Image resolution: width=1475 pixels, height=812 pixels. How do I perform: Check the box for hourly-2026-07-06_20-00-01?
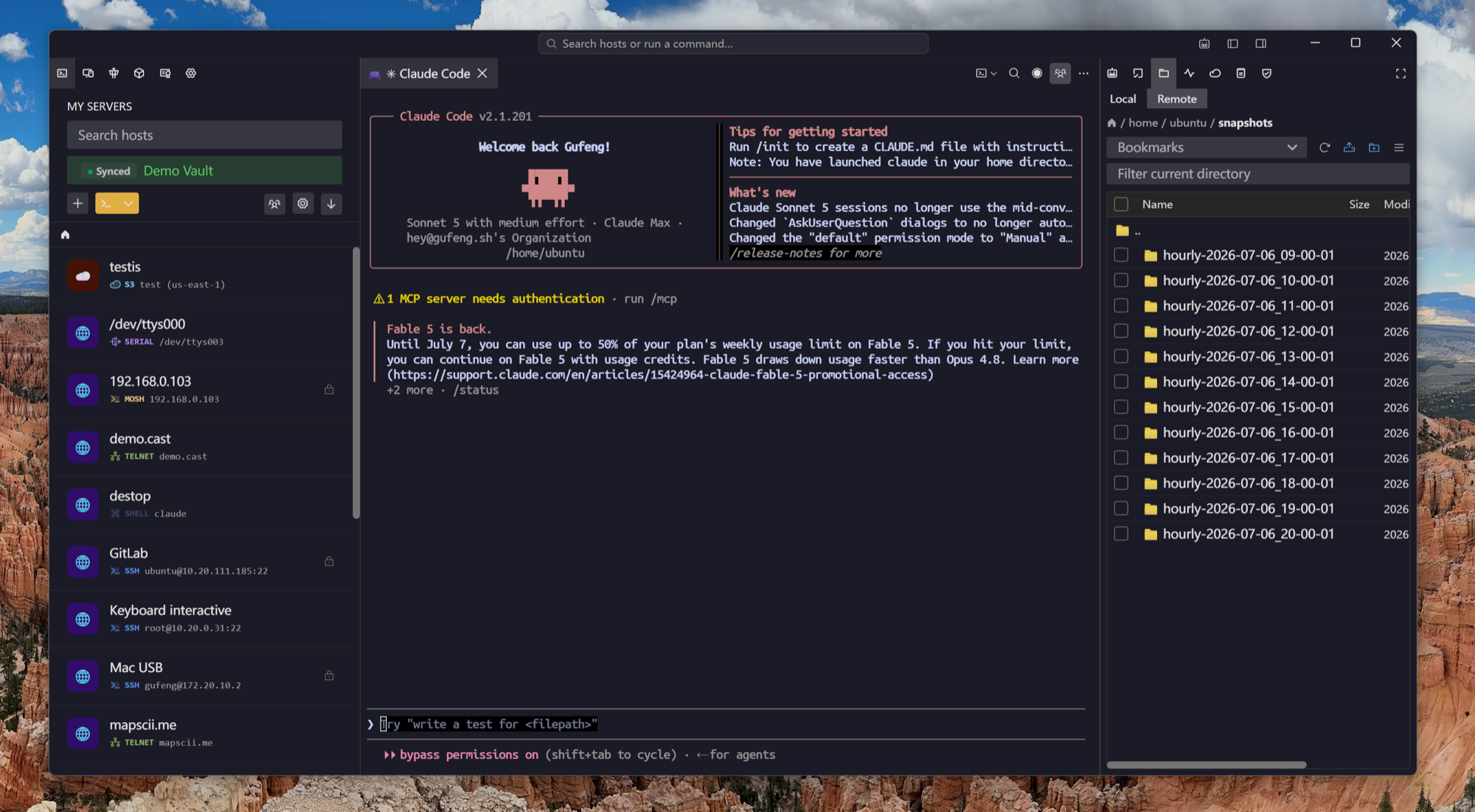[1121, 533]
